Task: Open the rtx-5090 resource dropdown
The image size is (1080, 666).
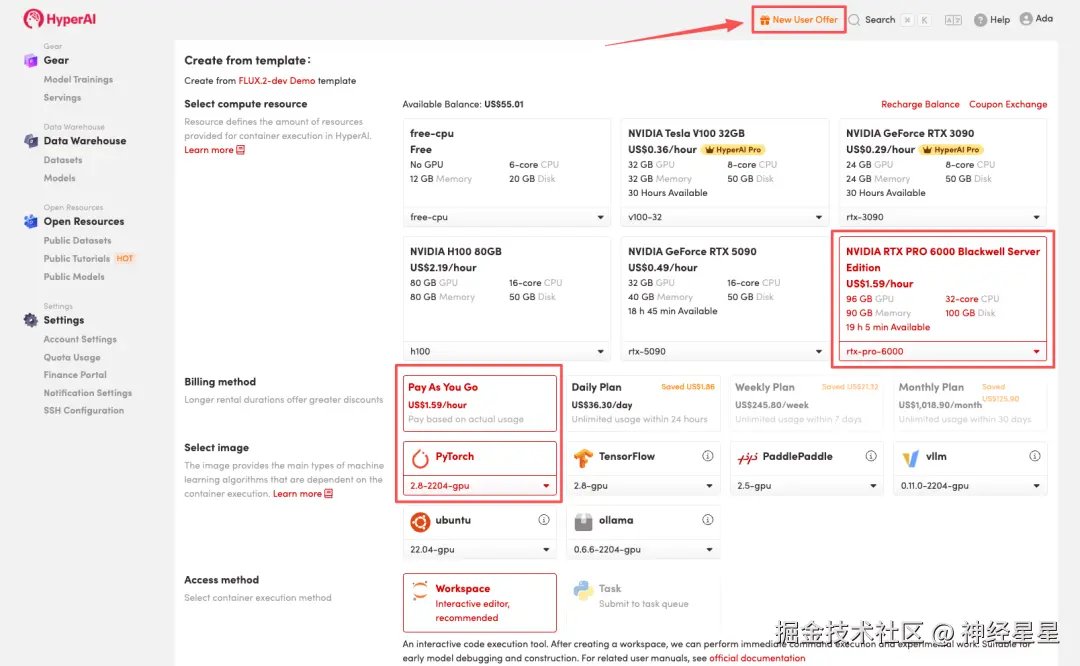Action: tap(724, 351)
